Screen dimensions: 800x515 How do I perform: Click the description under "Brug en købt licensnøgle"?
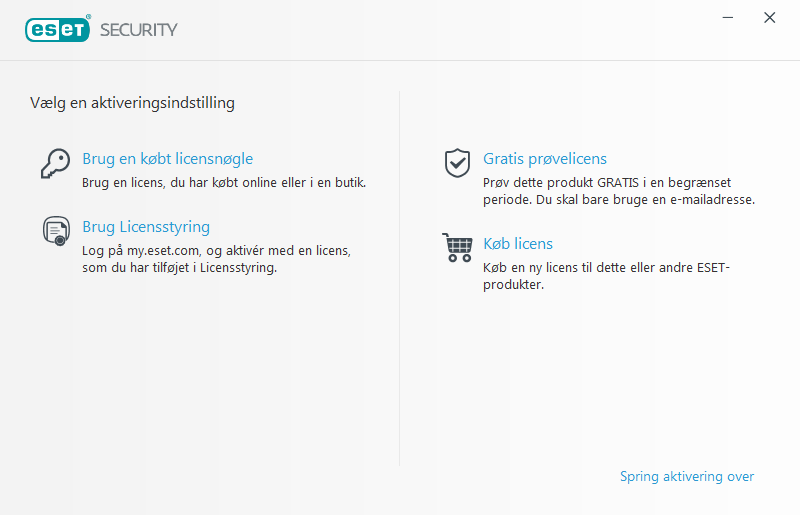[224, 183]
